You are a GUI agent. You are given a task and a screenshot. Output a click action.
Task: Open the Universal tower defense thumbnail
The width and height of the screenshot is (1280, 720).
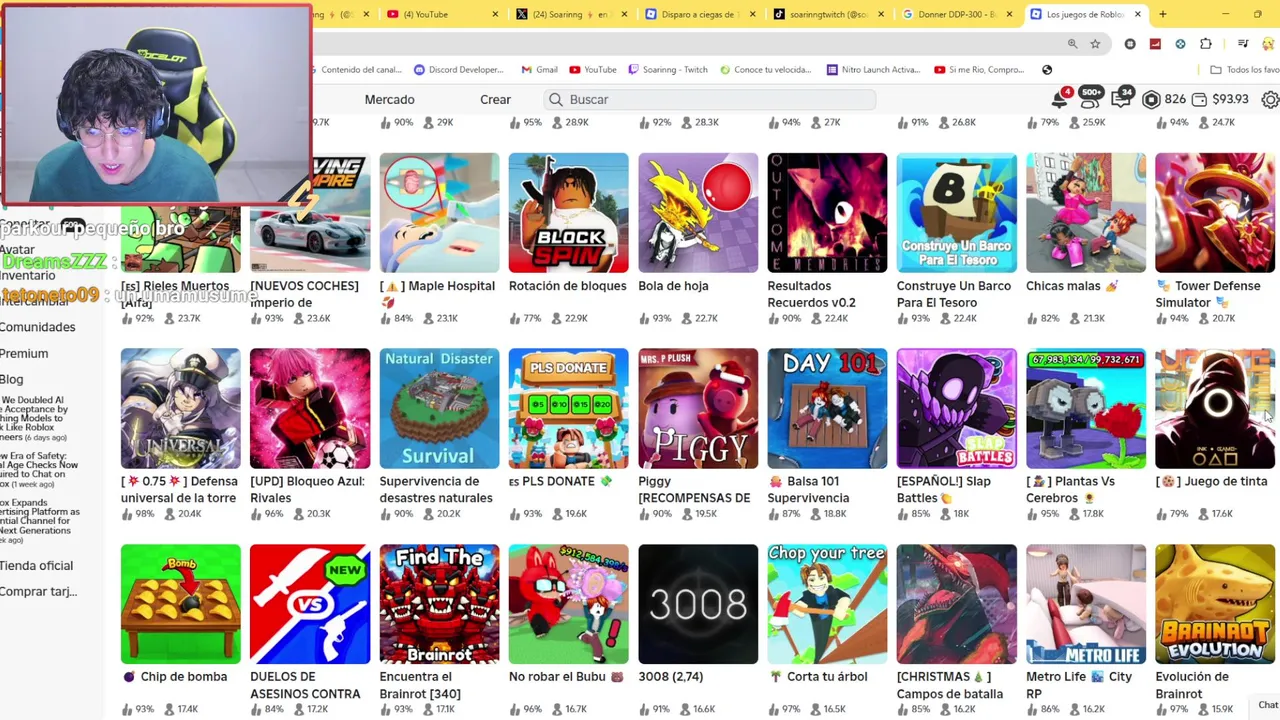coord(180,408)
